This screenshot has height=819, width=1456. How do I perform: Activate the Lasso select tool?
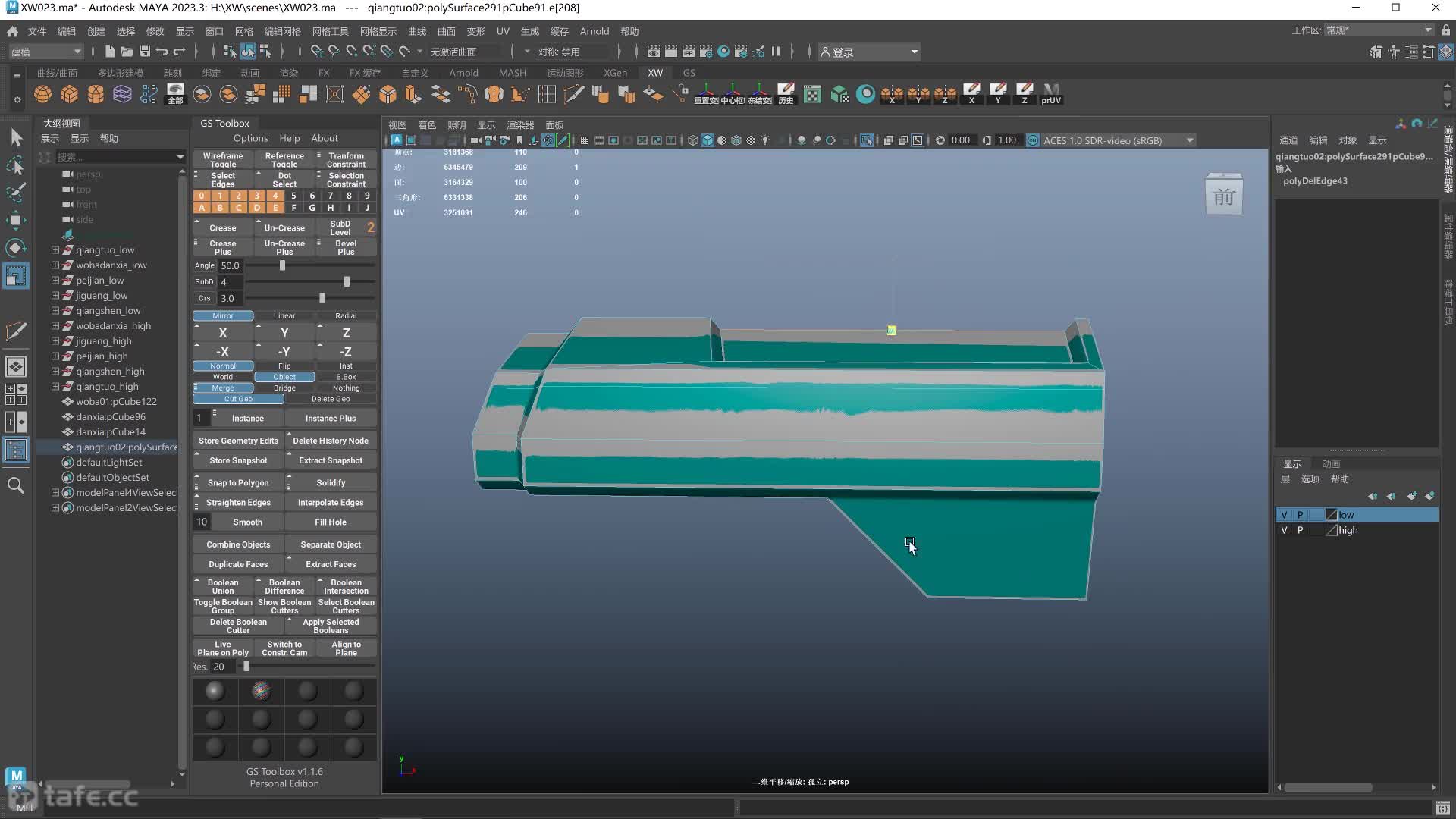coord(16,165)
